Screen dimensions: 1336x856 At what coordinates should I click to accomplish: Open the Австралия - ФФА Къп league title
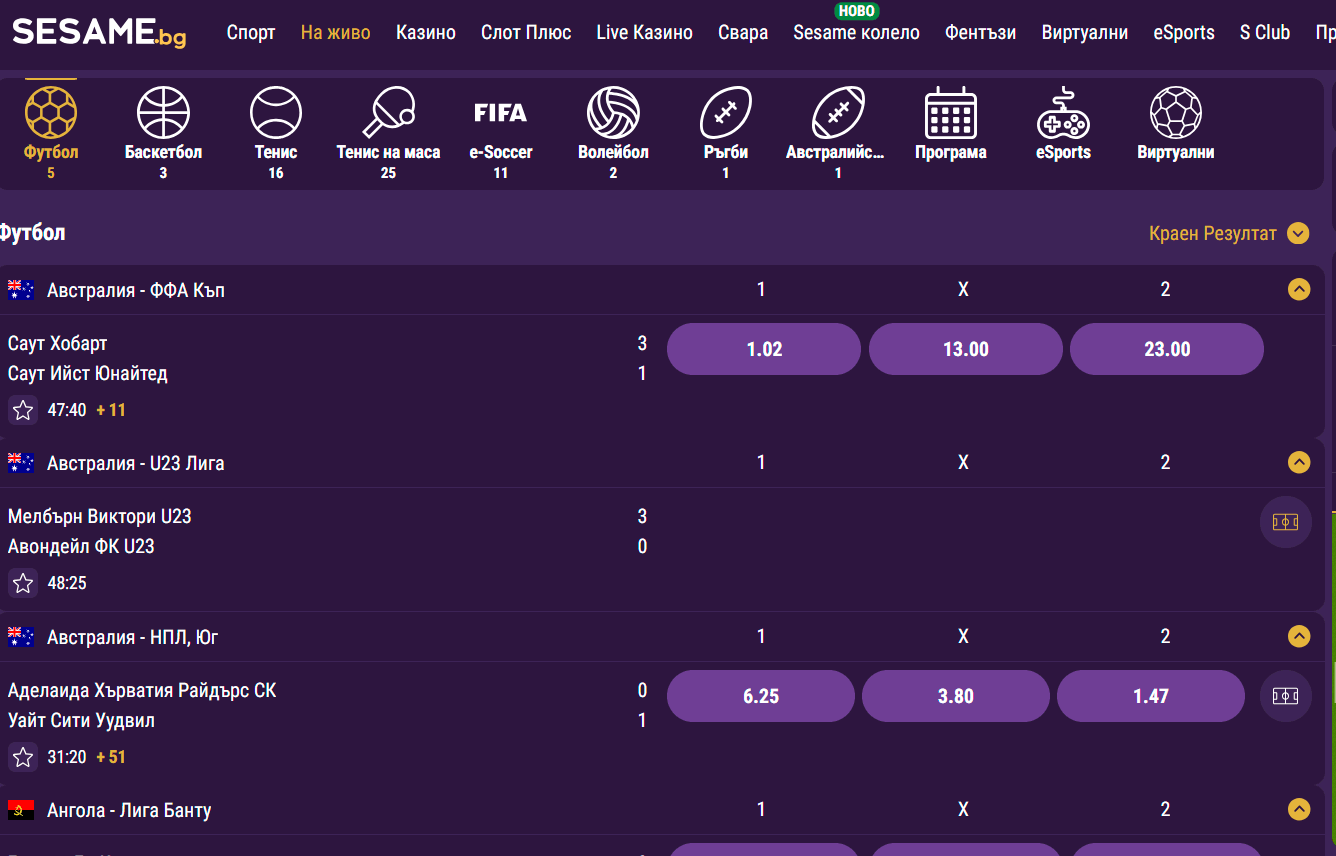coord(136,290)
